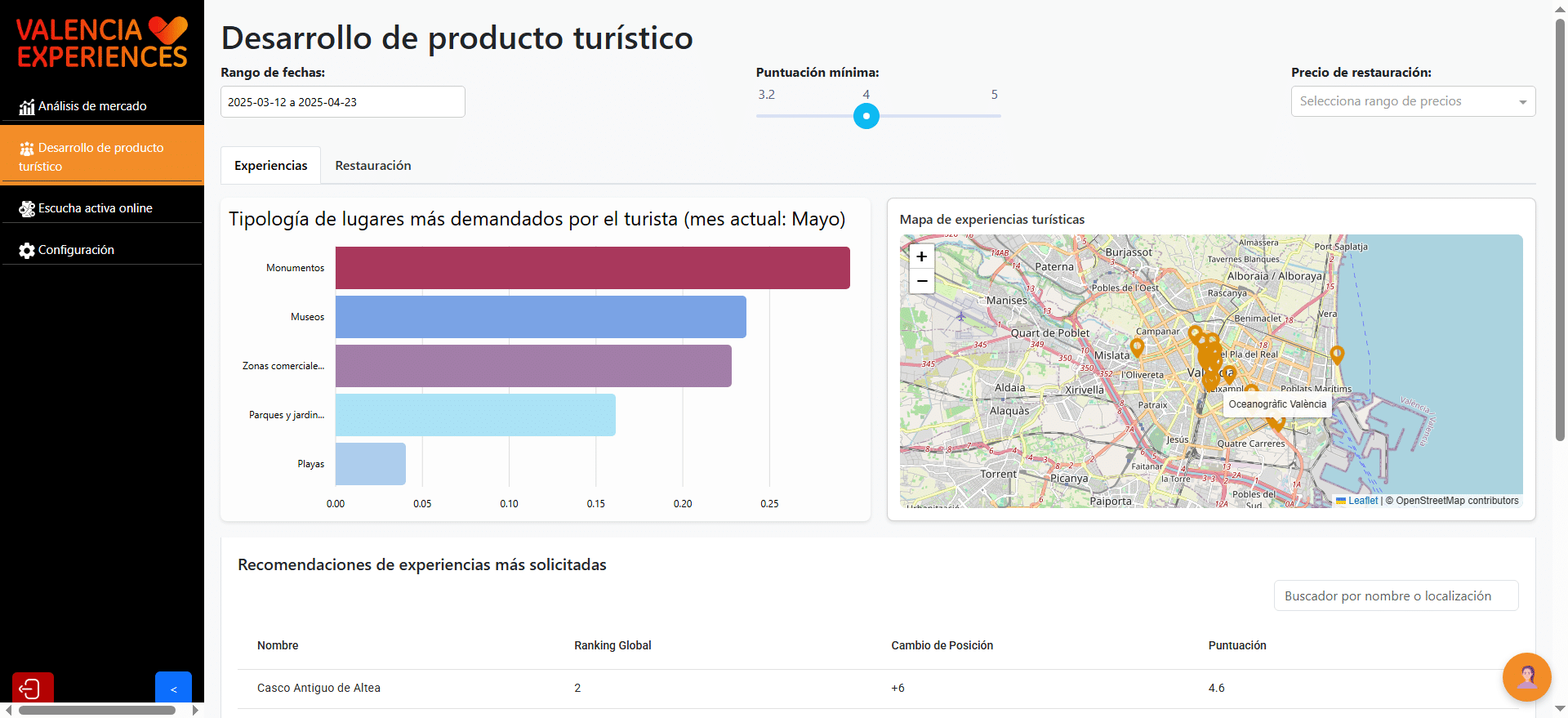The image size is (1568, 718).
Task: Open the chatbot assistant avatar
Action: pyautogui.click(x=1526, y=676)
